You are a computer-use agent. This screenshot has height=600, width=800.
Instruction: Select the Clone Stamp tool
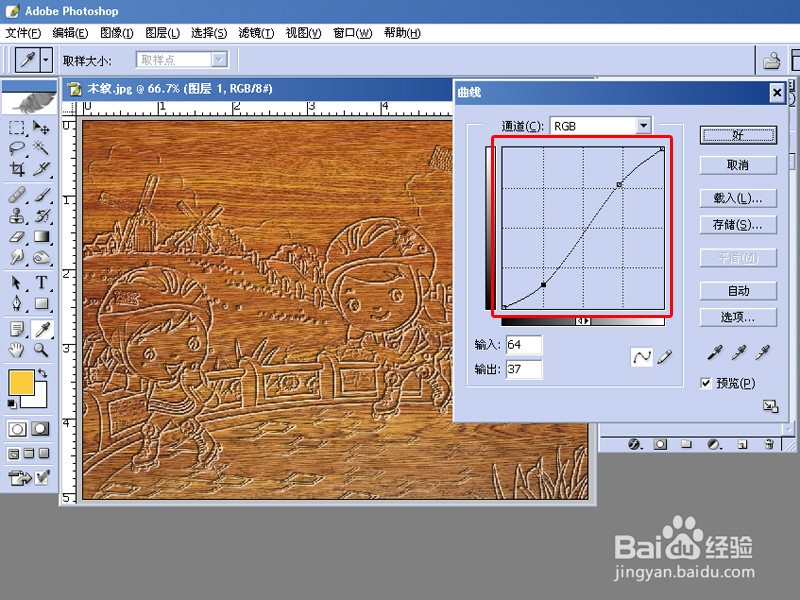point(17,215)
